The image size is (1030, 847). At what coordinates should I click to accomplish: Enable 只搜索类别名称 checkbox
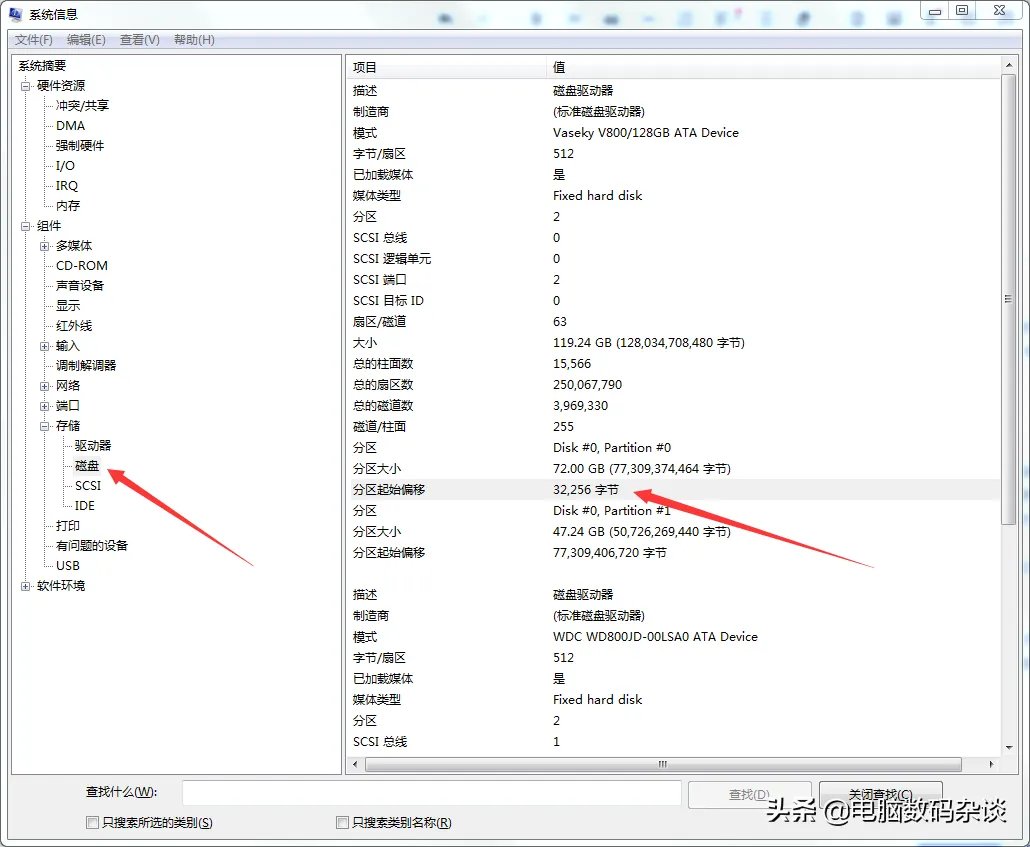(x=341, y=822)
